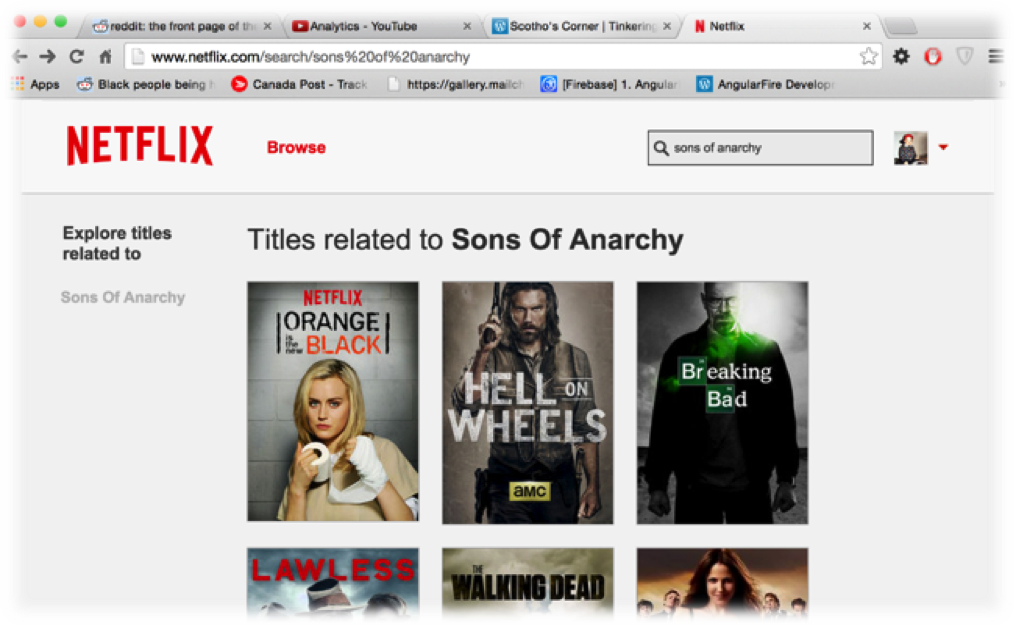The width and height of the screenshot is (1015, 626).
Task: Click the Netflix logo
Action: pyautogui.click(x=140, y=146)
